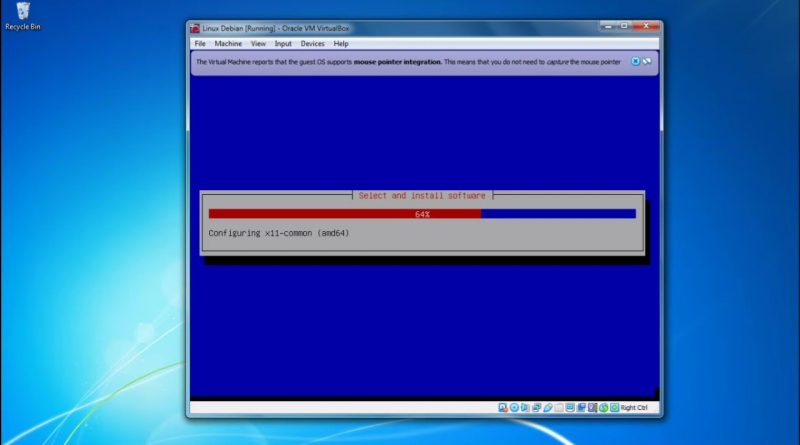Image resolution: width=800 pixels, height=445 pixels.
Task: Click the Configuring x11-common (amd64) text
Action: coord(279,233)
